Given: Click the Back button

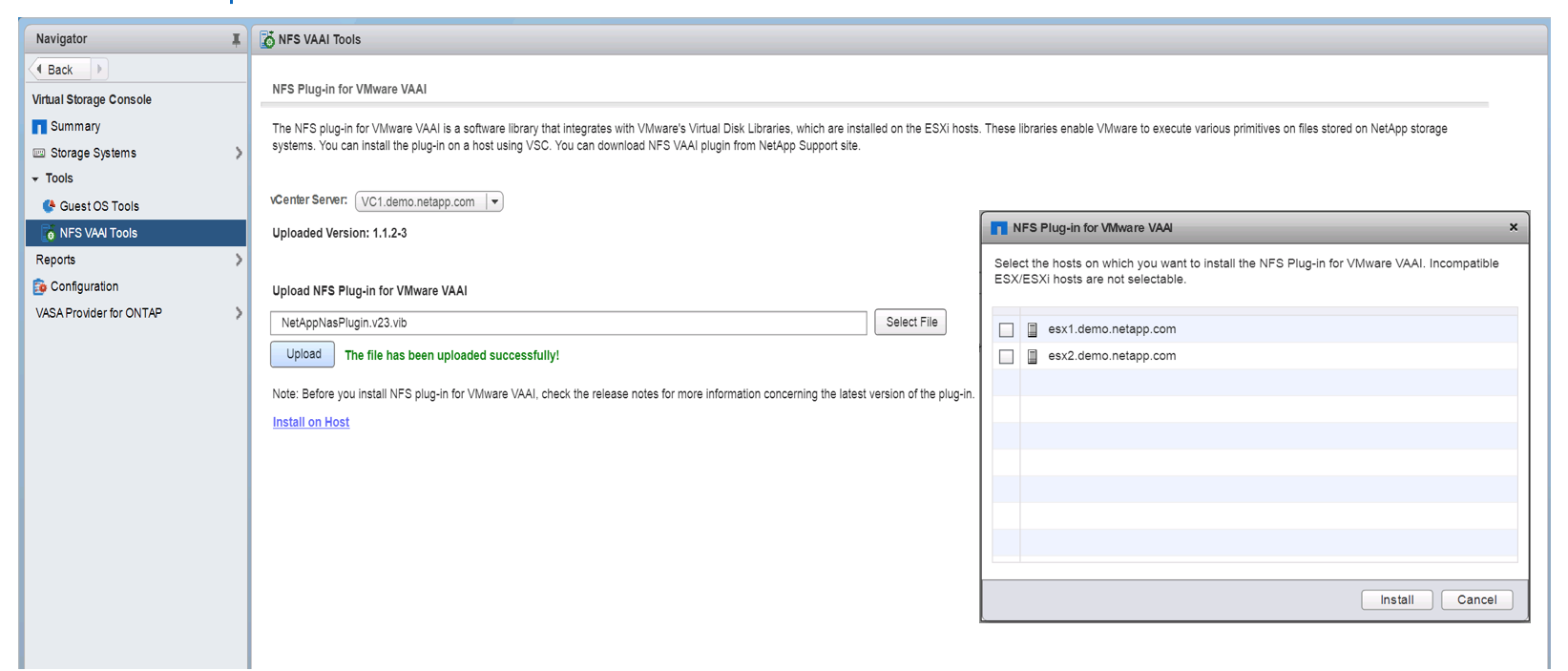Looking at the screenshot, I should 60,69.
